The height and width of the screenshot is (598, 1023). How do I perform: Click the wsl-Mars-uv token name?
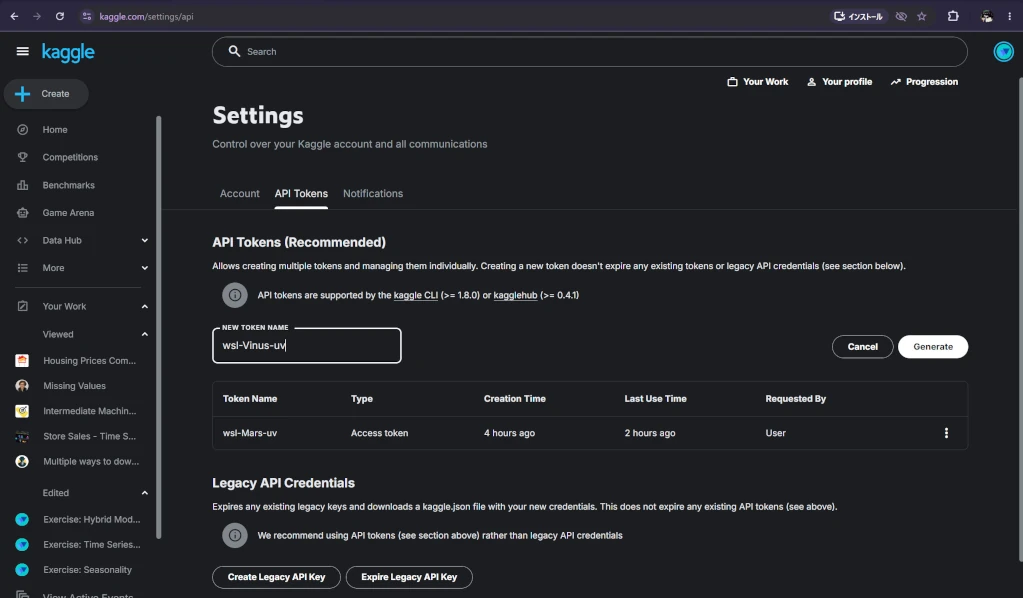(250, 433)
